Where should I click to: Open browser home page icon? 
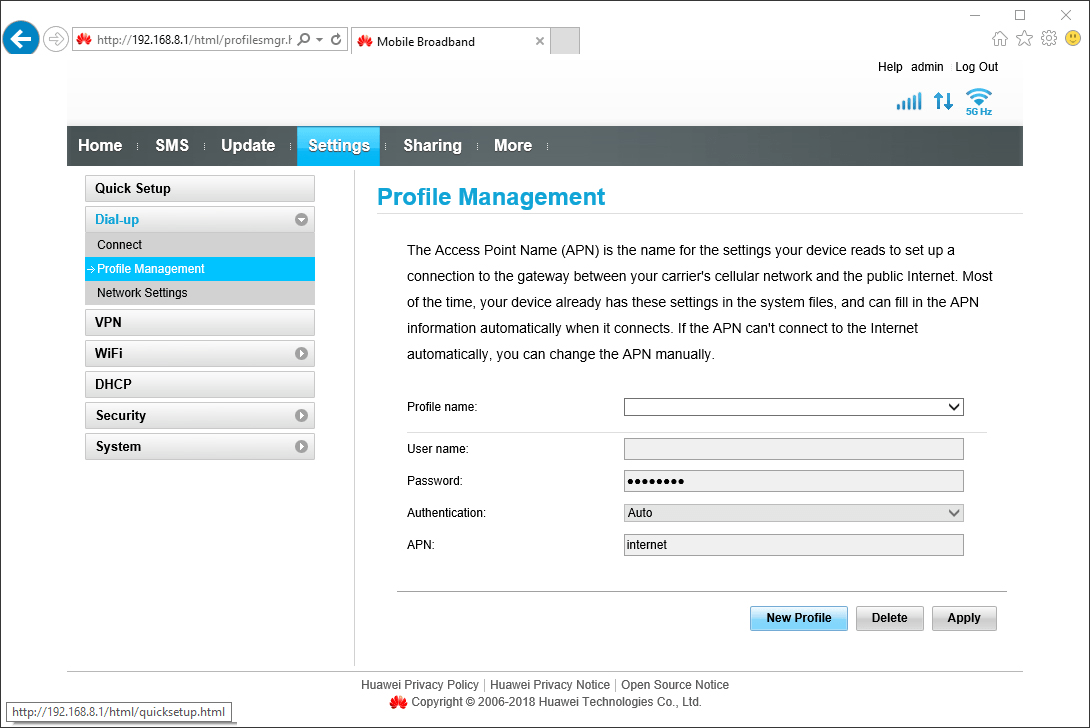point(999,39)
